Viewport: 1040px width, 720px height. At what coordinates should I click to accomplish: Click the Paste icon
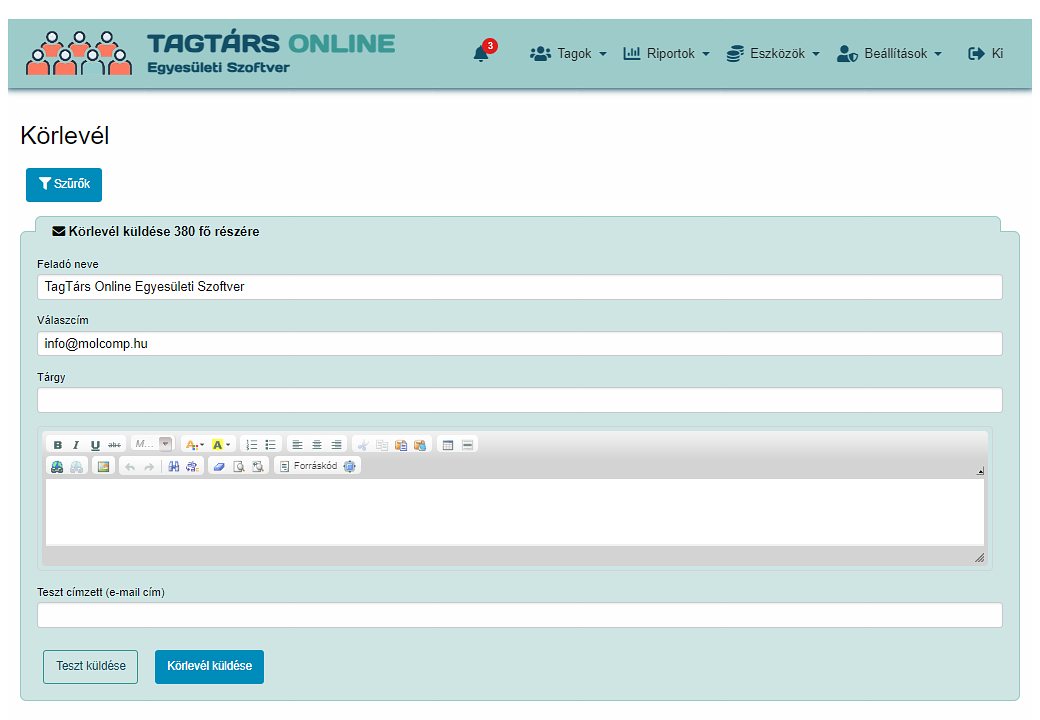(401, 445)
